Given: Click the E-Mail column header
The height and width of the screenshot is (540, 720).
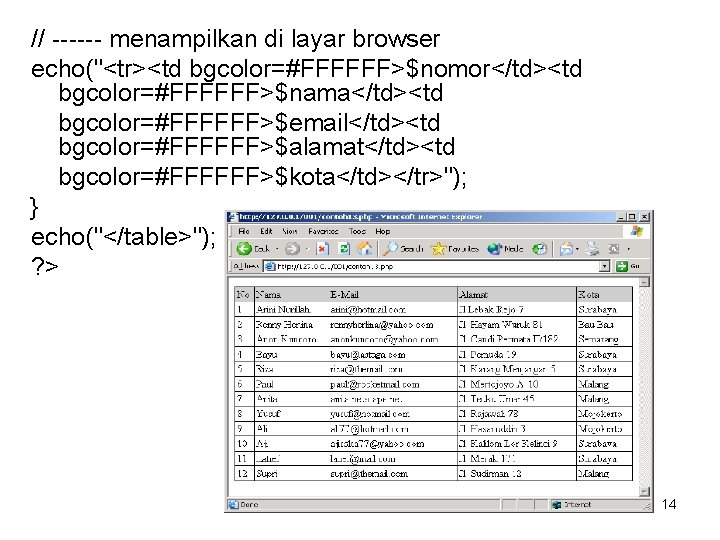Looking at the screenshot, I should pos(344,294).
